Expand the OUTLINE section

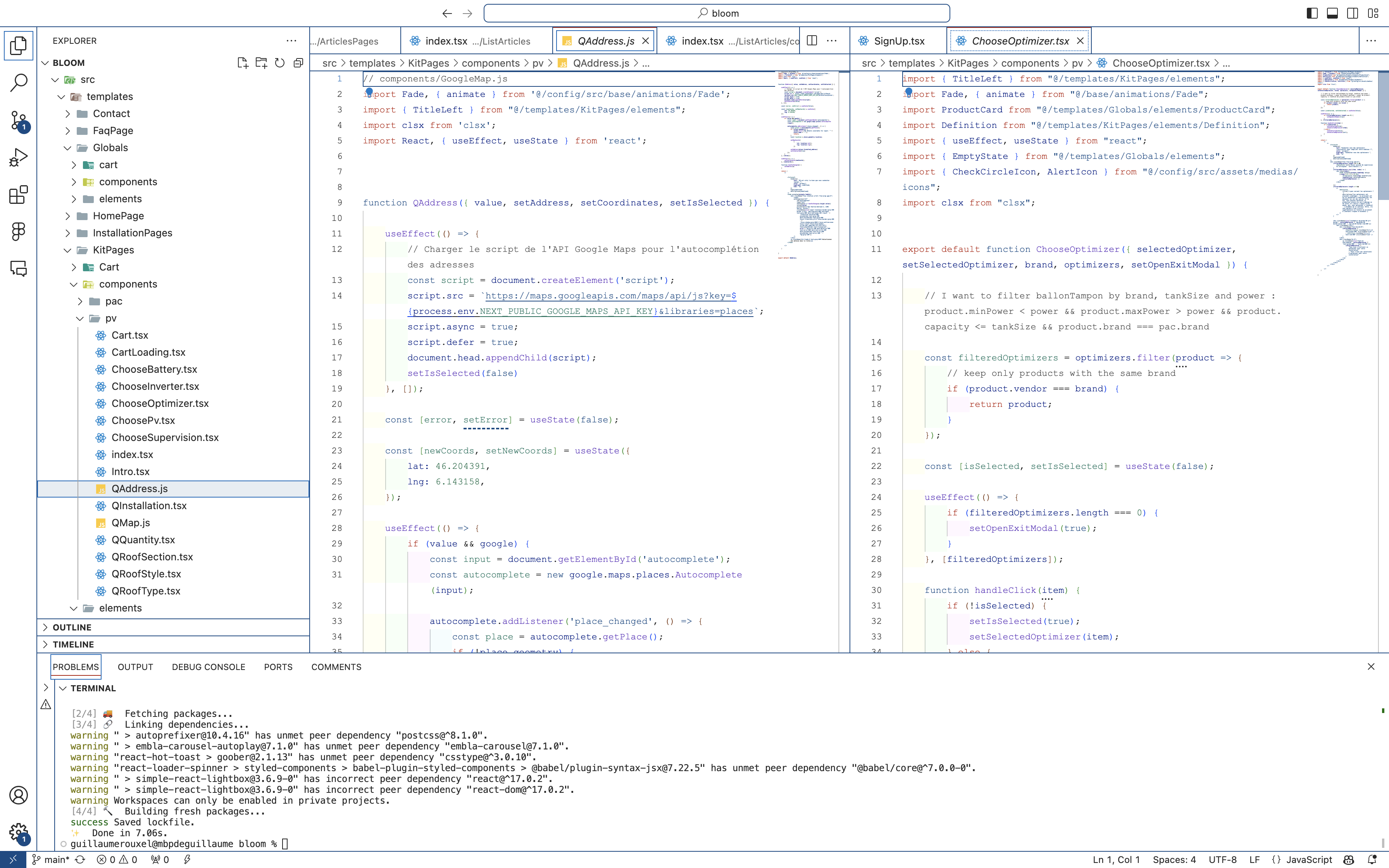pyautogui.click(x=72, y=627)
